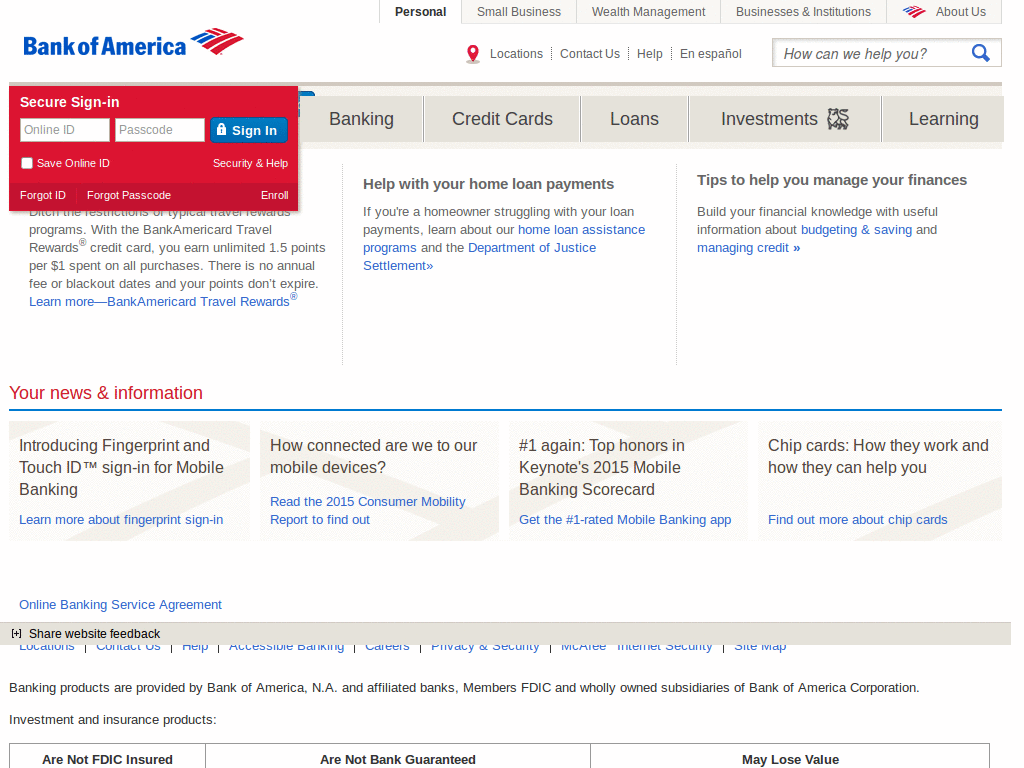Select the Personal tab
The image size is (1024, 768).
click(421, 12)
